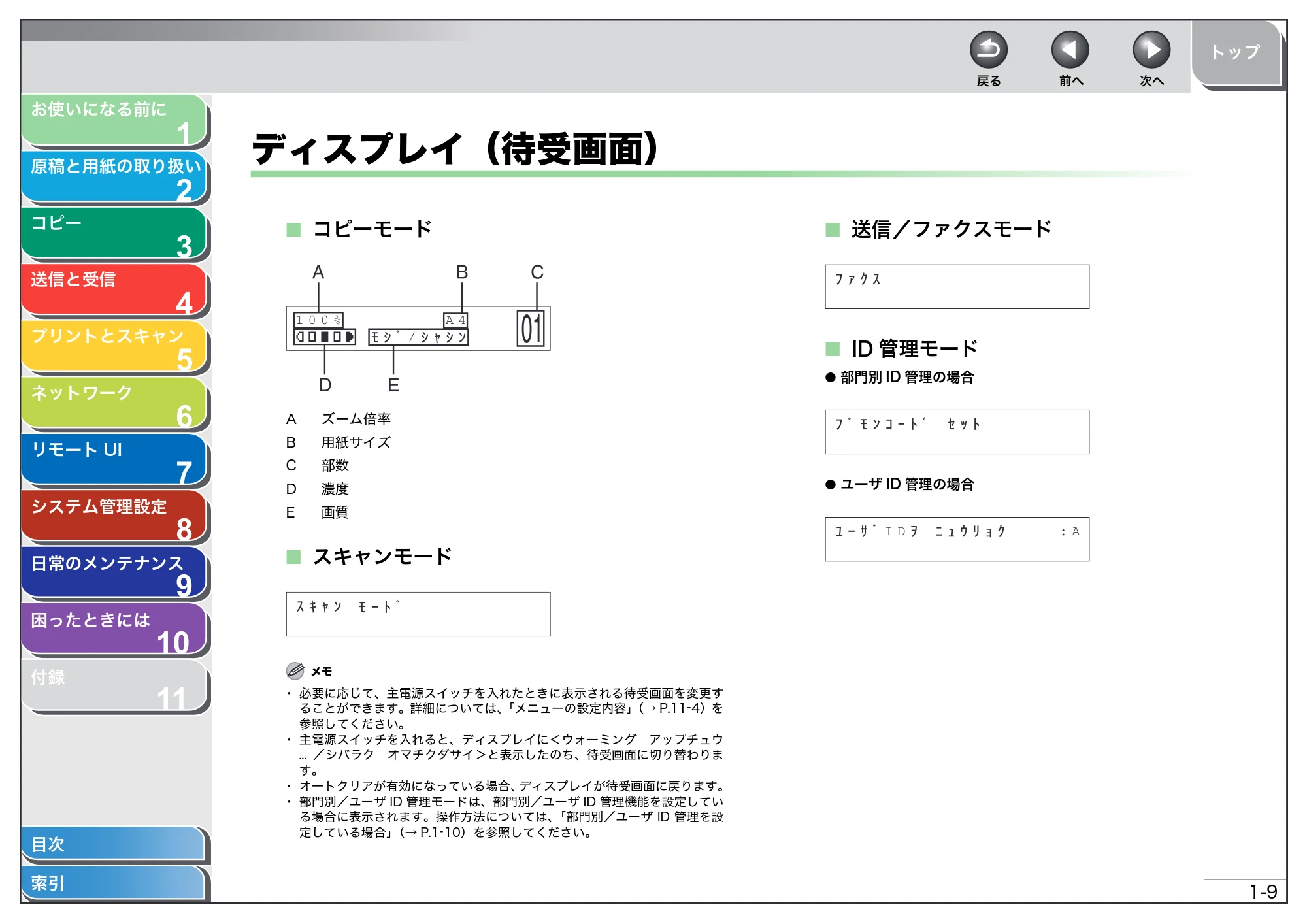
Task: Open the ネットワーク chapter 6 tab
Action: (x=114, y=403)
